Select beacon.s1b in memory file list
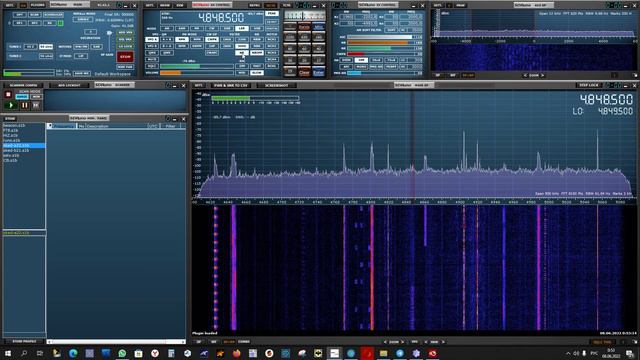This screenshot has height=360, width=640. (14, 125)
